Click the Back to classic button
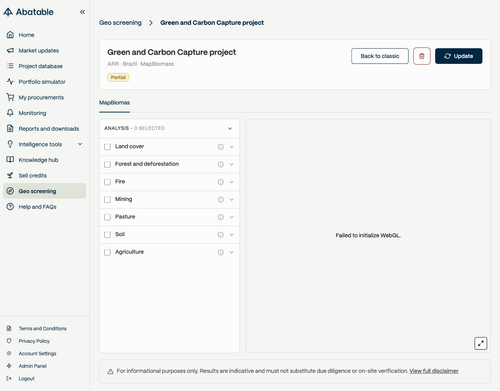Screen dimensions: 500x391 [x=380, y=56]
